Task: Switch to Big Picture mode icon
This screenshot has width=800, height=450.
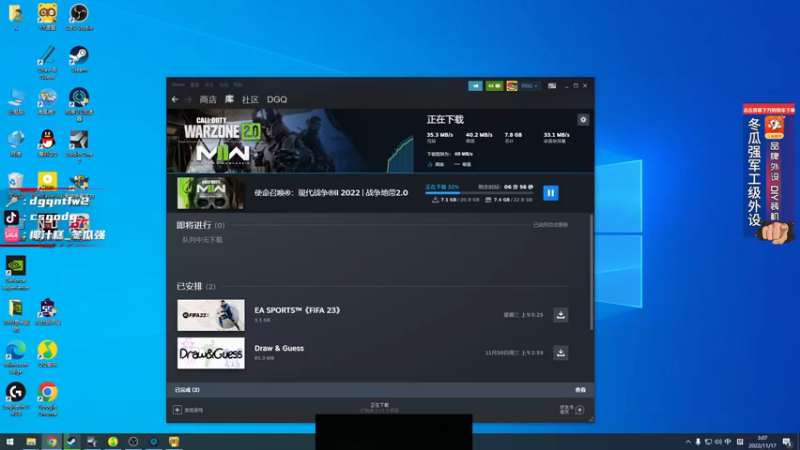Action: pos(552,86)
